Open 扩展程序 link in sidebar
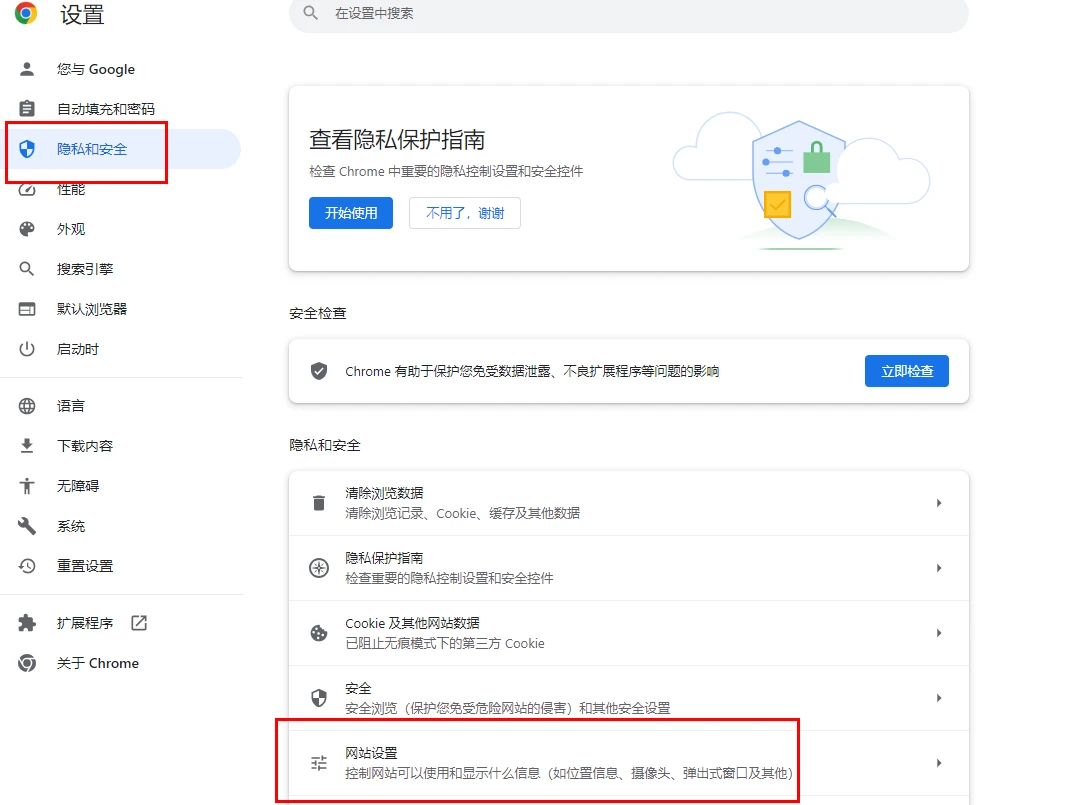The height and width of the screenshot is (805, 1077). coord(120,623)
